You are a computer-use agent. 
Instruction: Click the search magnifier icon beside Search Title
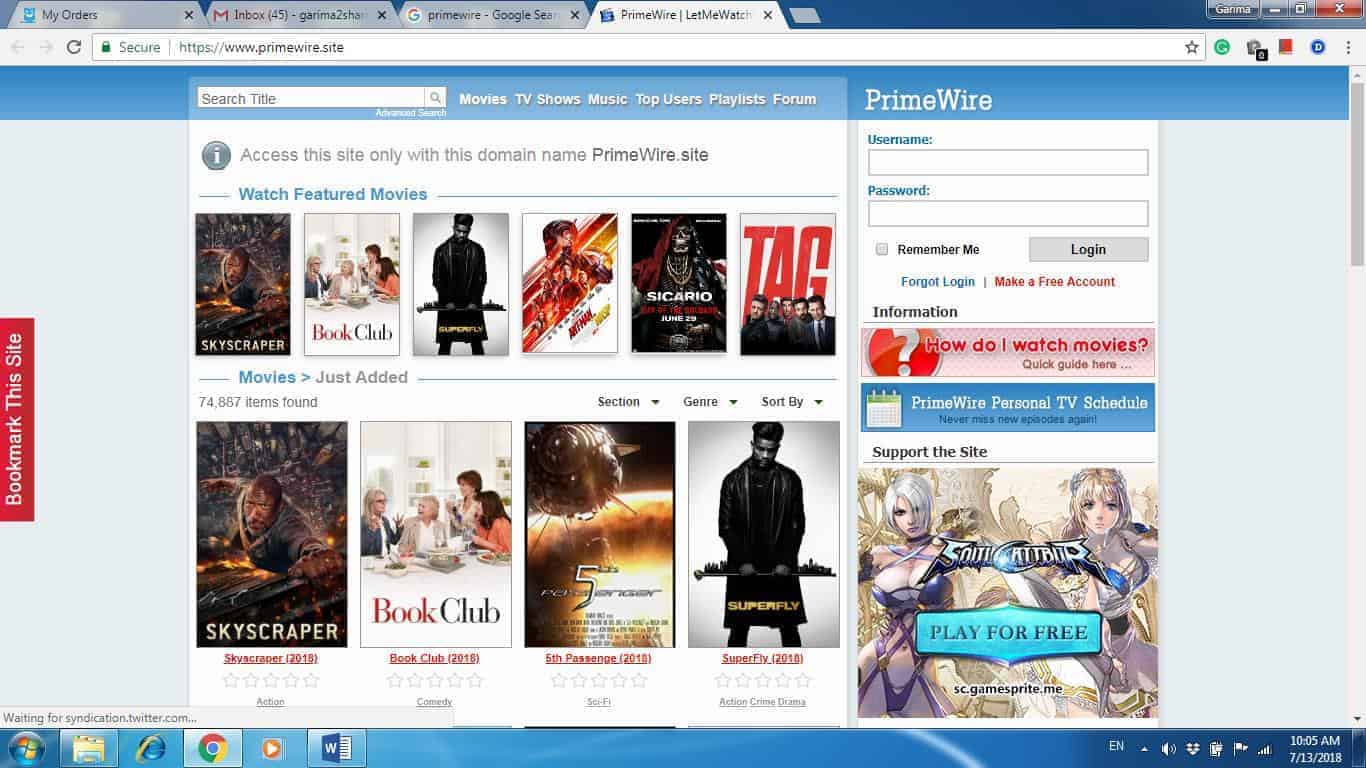[435, 98]
